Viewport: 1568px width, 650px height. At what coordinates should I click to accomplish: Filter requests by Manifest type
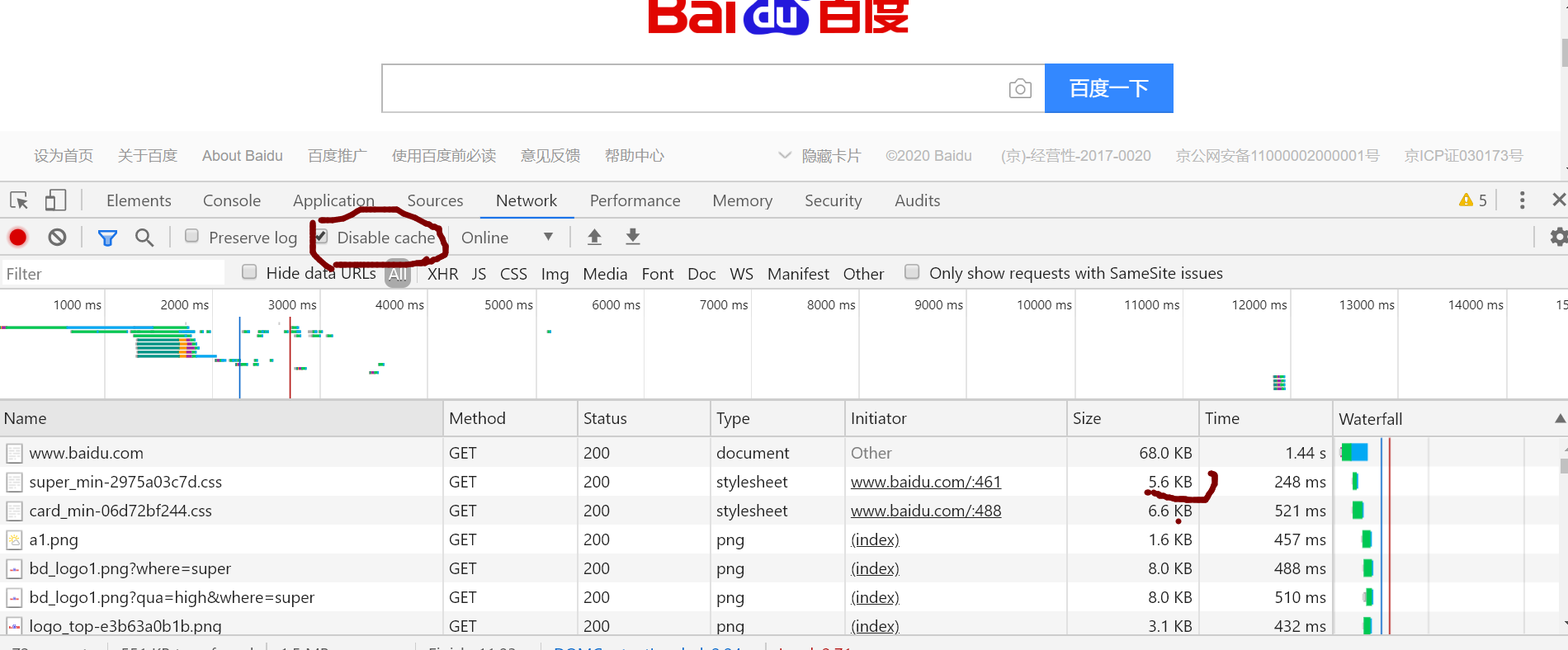point(798,274)
